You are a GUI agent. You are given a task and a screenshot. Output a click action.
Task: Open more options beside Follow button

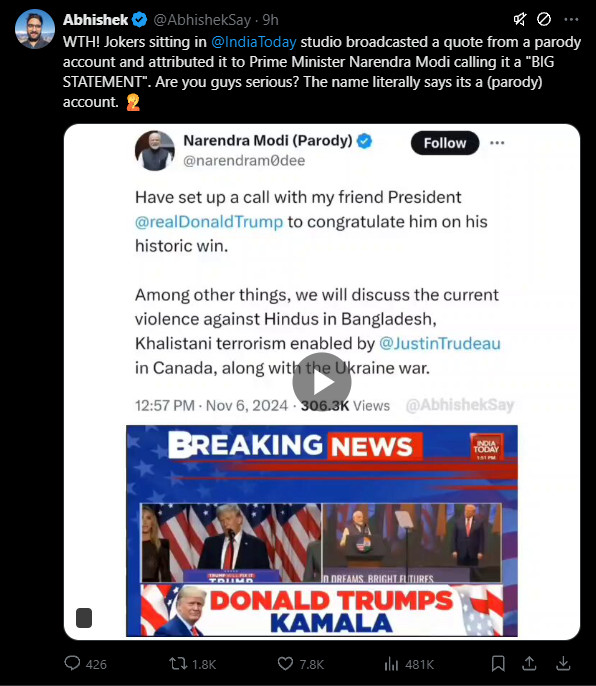point(497,143)
